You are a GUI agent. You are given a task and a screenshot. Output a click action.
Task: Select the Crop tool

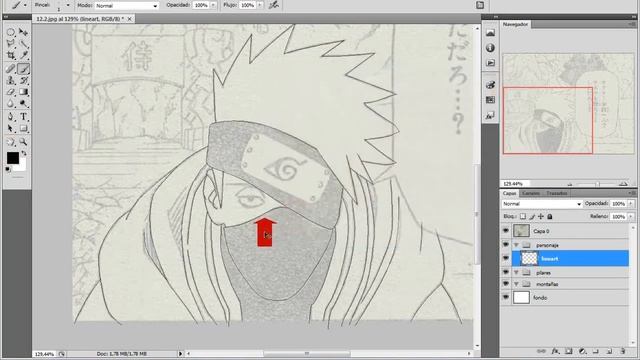11,55
